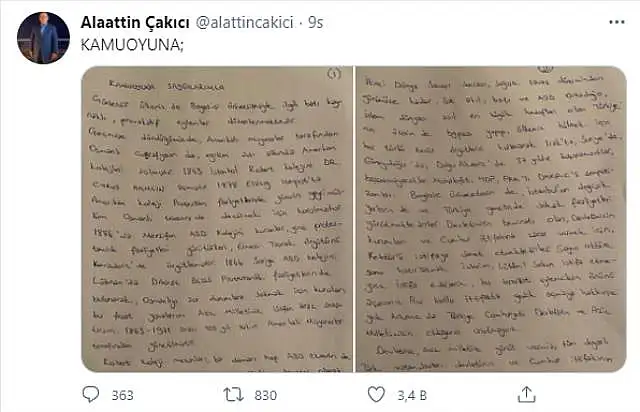Click the circled page number on first letter page
The height and width of the screenshot is (412, 640).
(334, 74)
